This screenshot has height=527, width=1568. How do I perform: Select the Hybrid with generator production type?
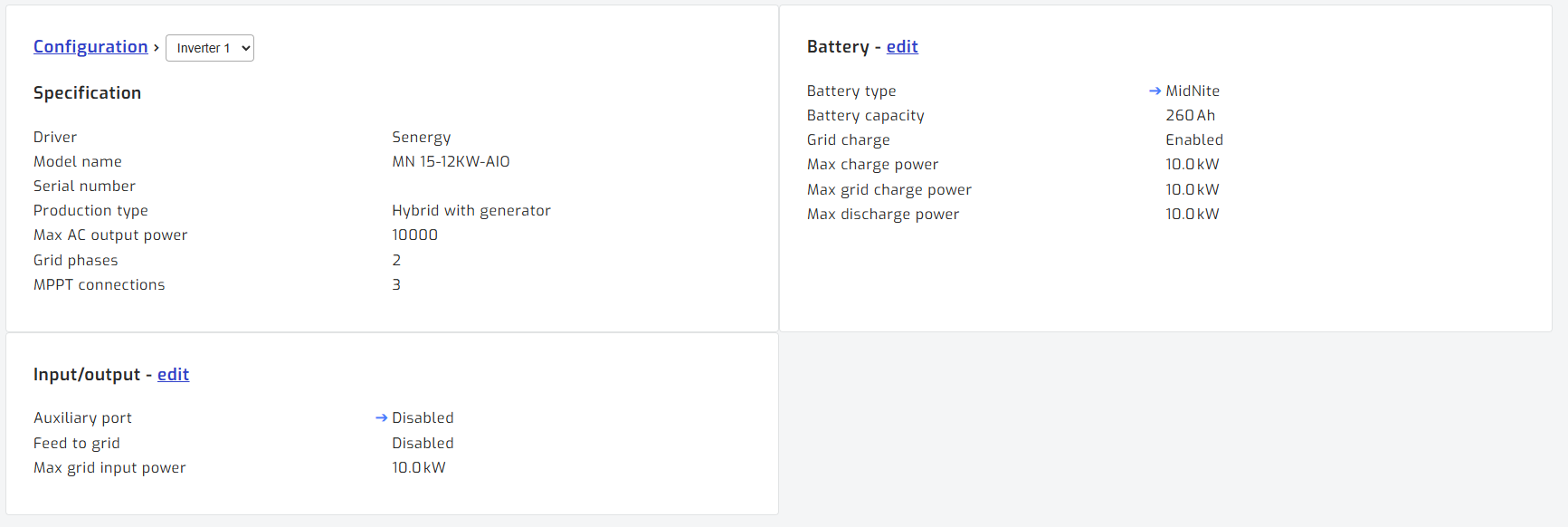point(470,210)
